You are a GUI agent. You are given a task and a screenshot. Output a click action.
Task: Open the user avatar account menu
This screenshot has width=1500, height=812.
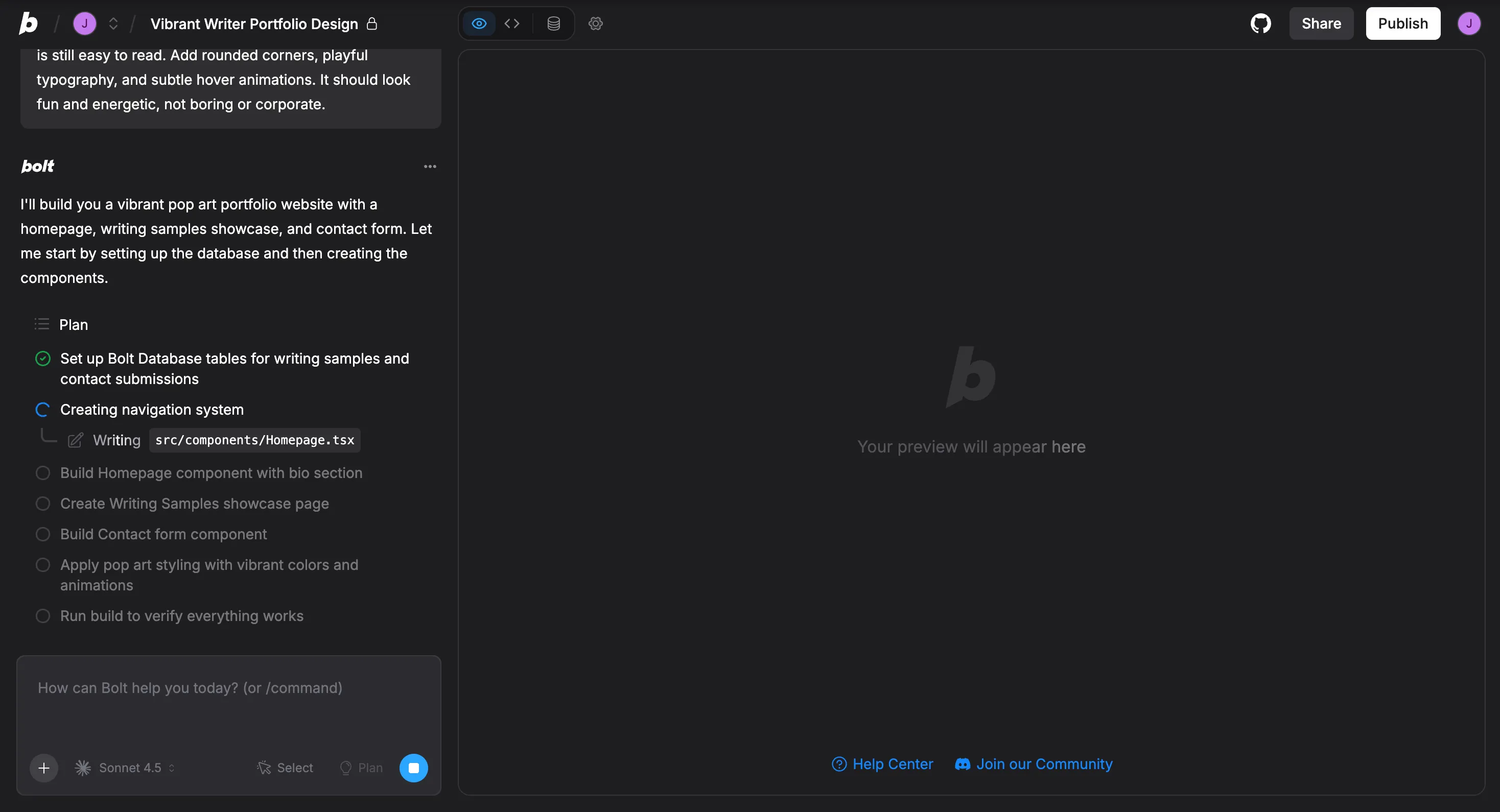pos(1468,24)
